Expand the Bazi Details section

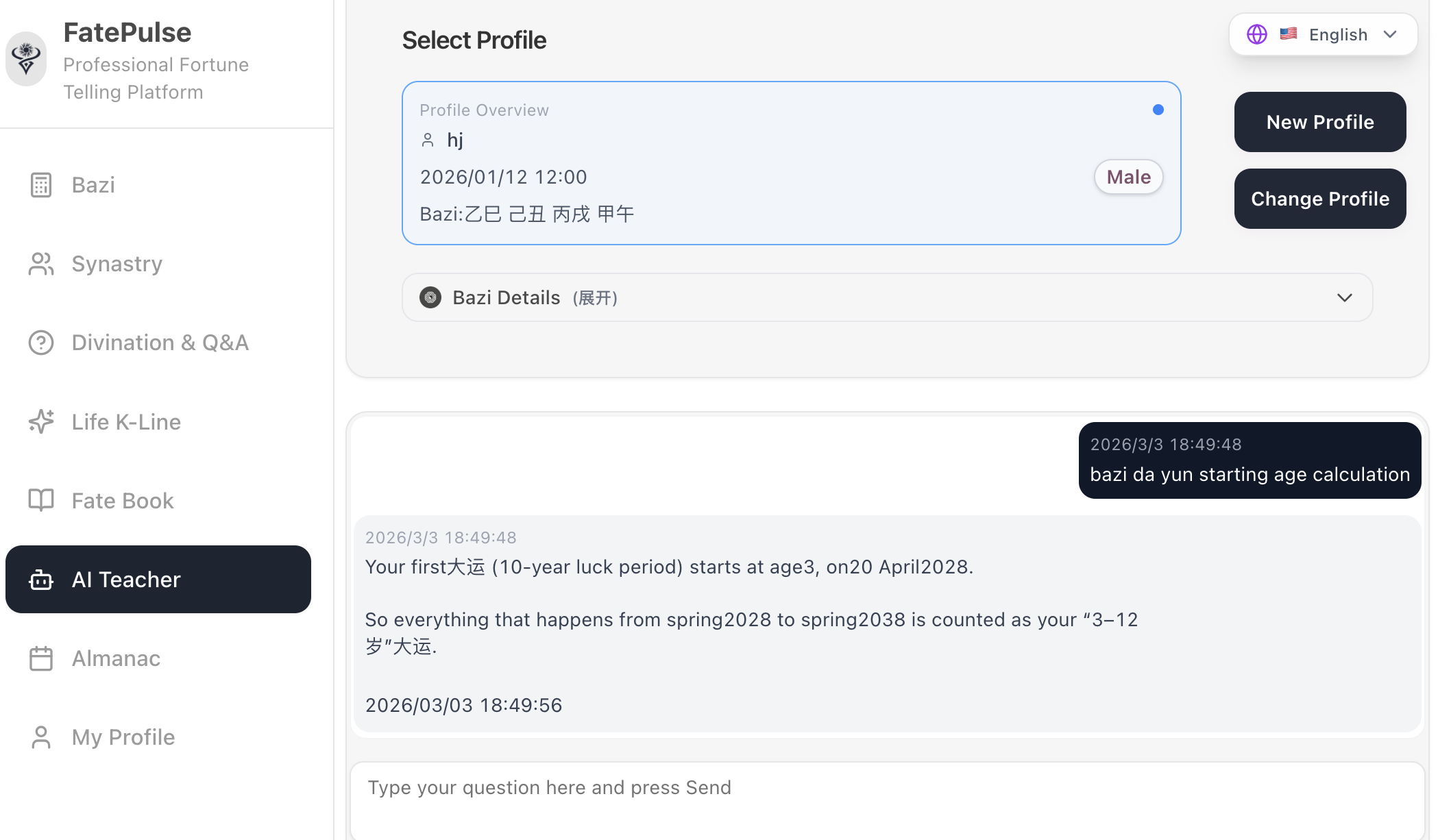(x=887, y=297)
